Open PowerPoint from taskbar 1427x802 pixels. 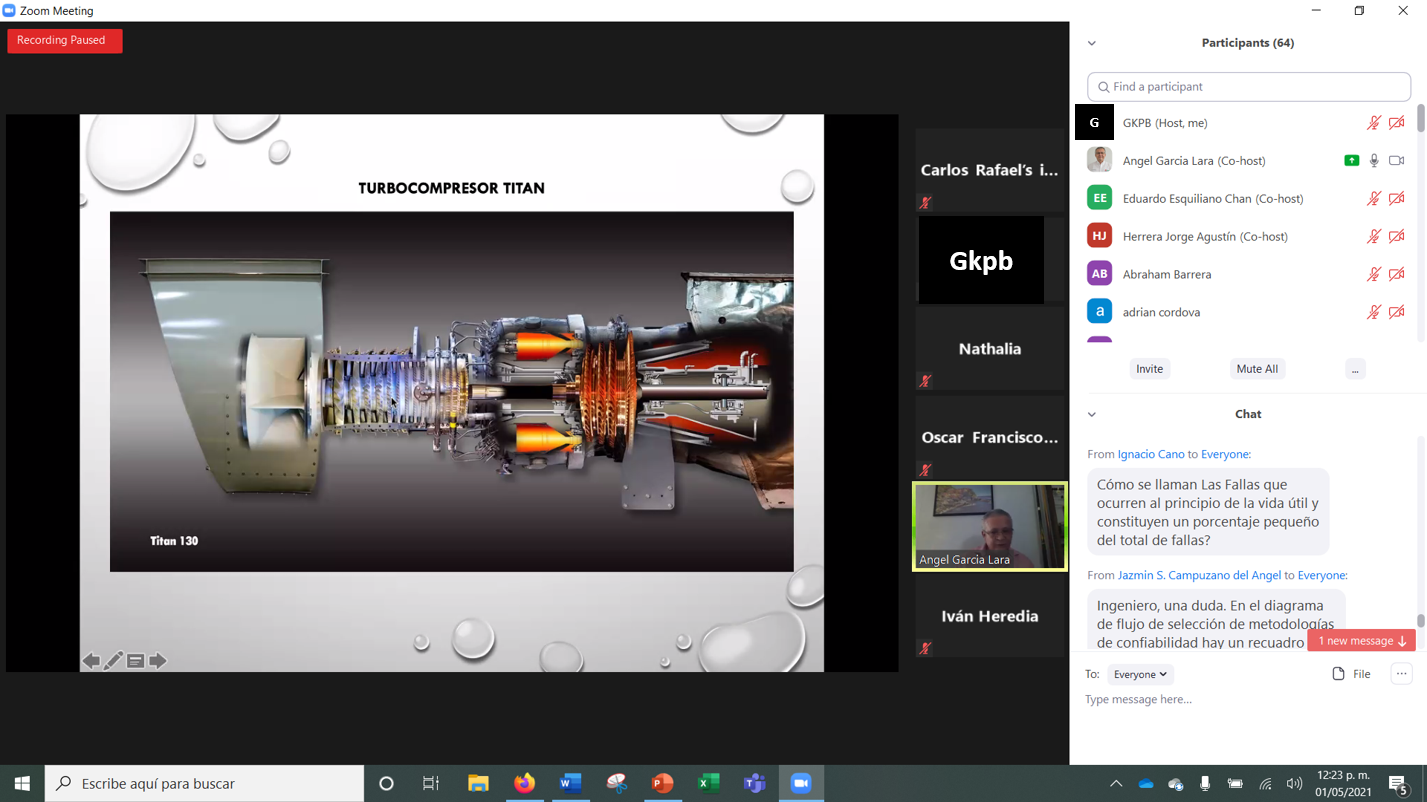tap(662, 784)
